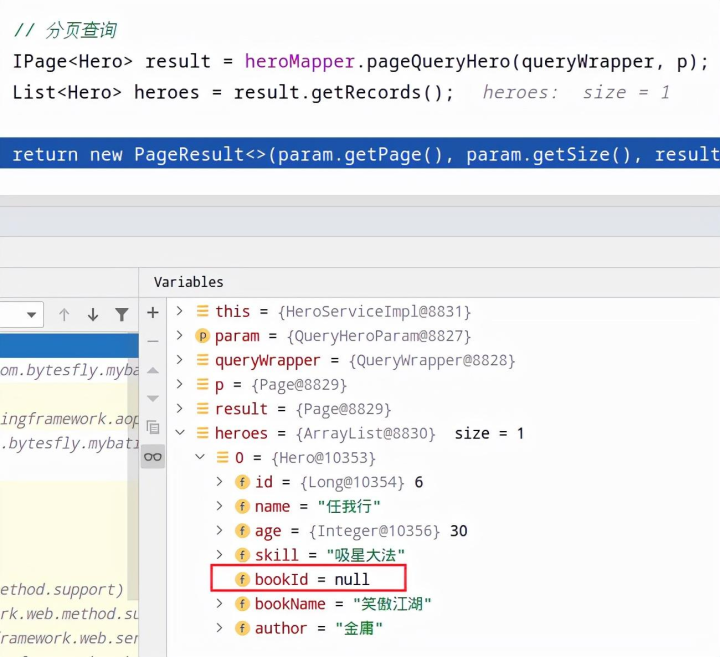Expand the 'queryWrapper' variable node
Image resolution: width=720 pixels, height=657 pixels.
[x=180, y=360]
